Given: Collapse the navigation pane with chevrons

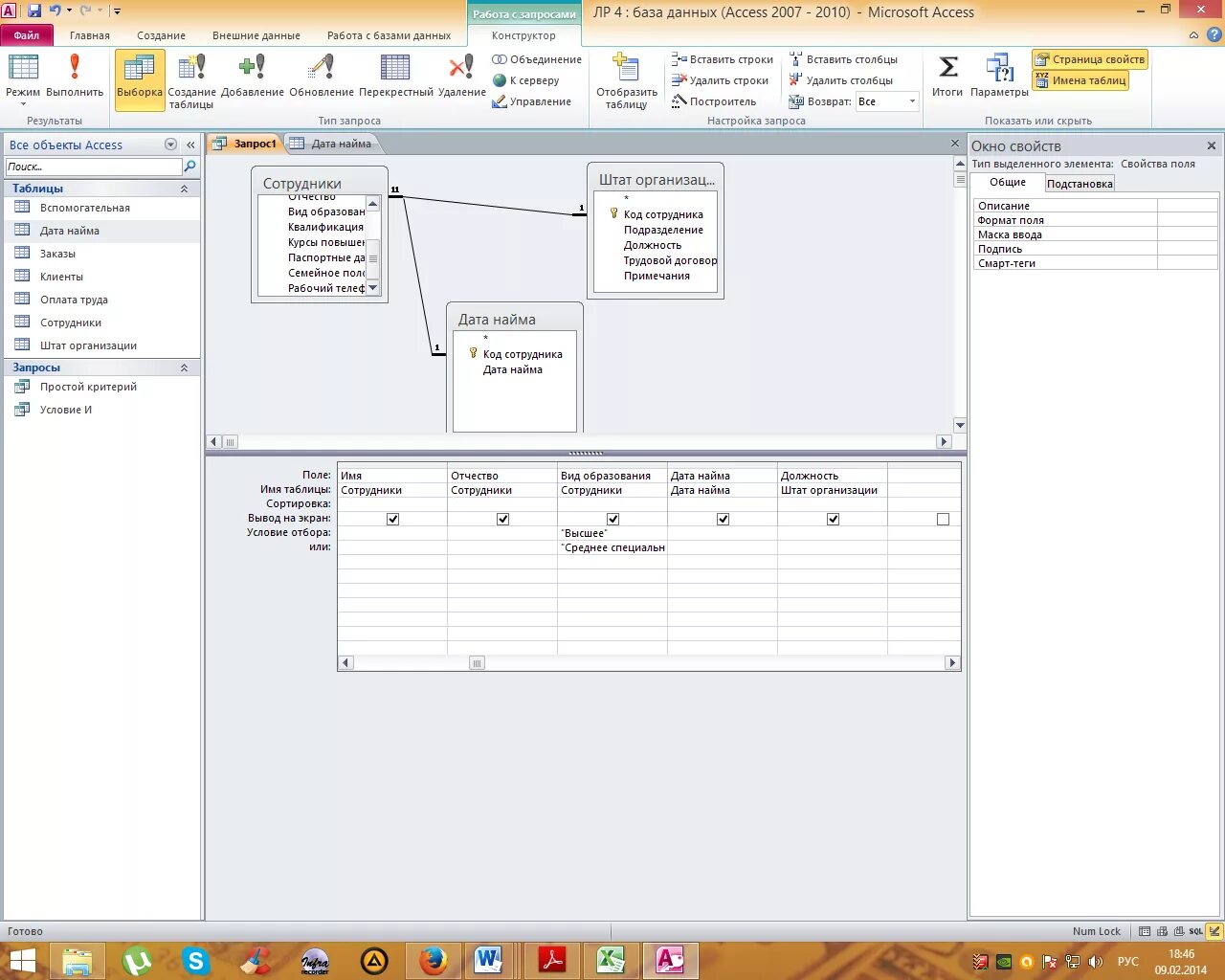Looking at the screenshot, I should coord(190,145).
